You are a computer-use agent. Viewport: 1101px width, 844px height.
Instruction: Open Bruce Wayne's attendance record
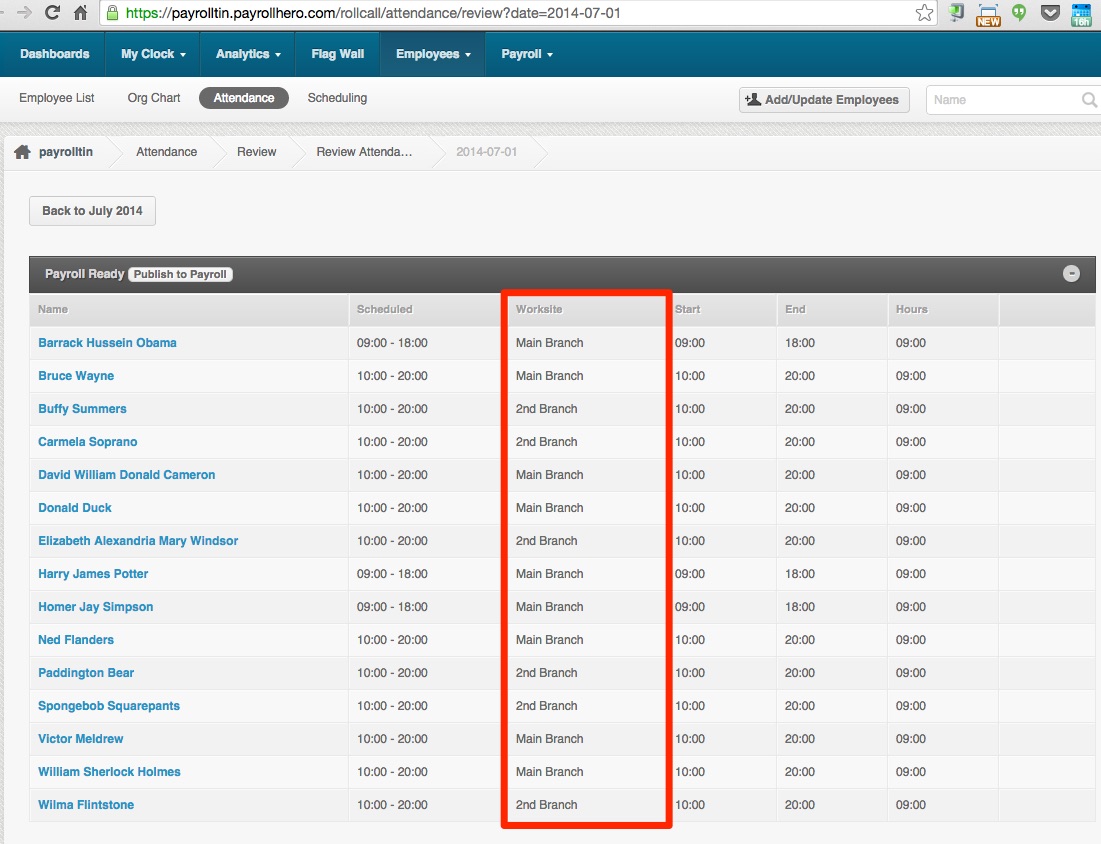[76, 375]
